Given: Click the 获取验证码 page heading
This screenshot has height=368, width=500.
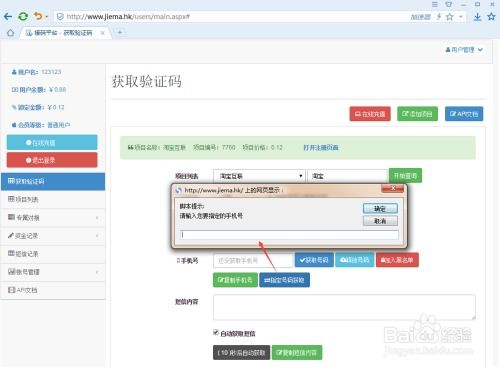Looking at the screenshot, I should [x=147, y=81].
